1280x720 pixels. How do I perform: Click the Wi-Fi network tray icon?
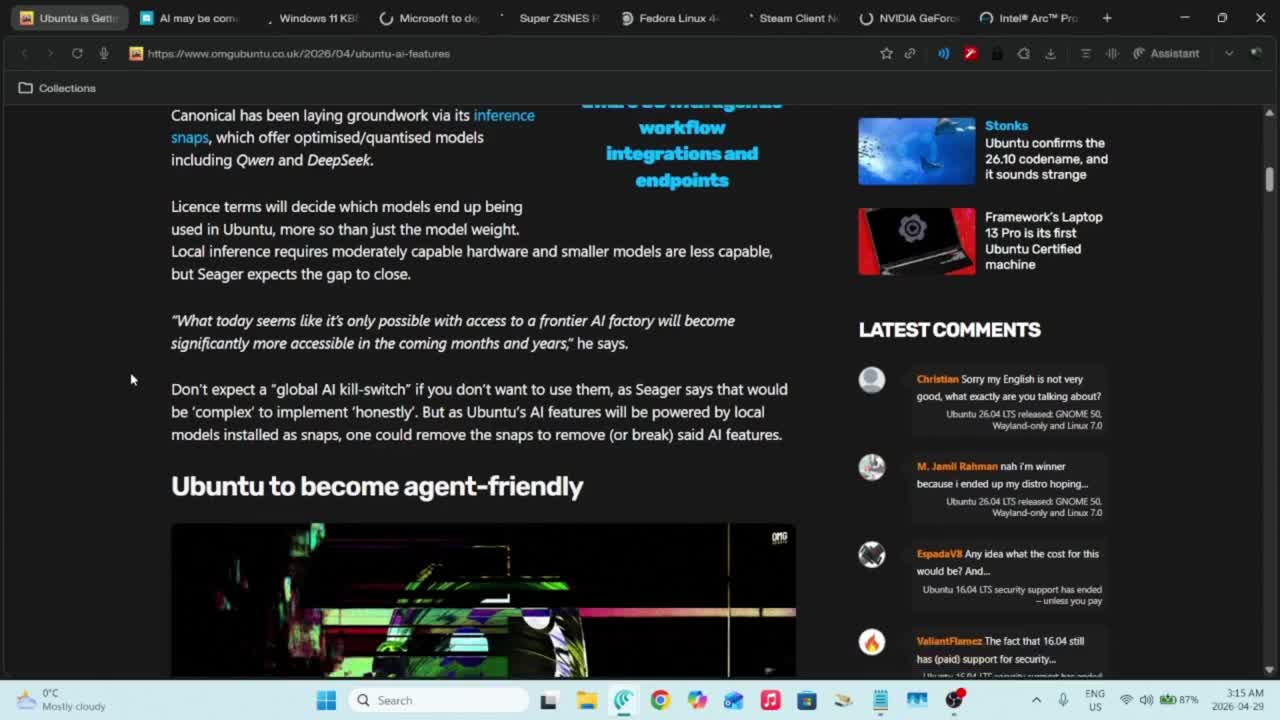point(1127,700)
